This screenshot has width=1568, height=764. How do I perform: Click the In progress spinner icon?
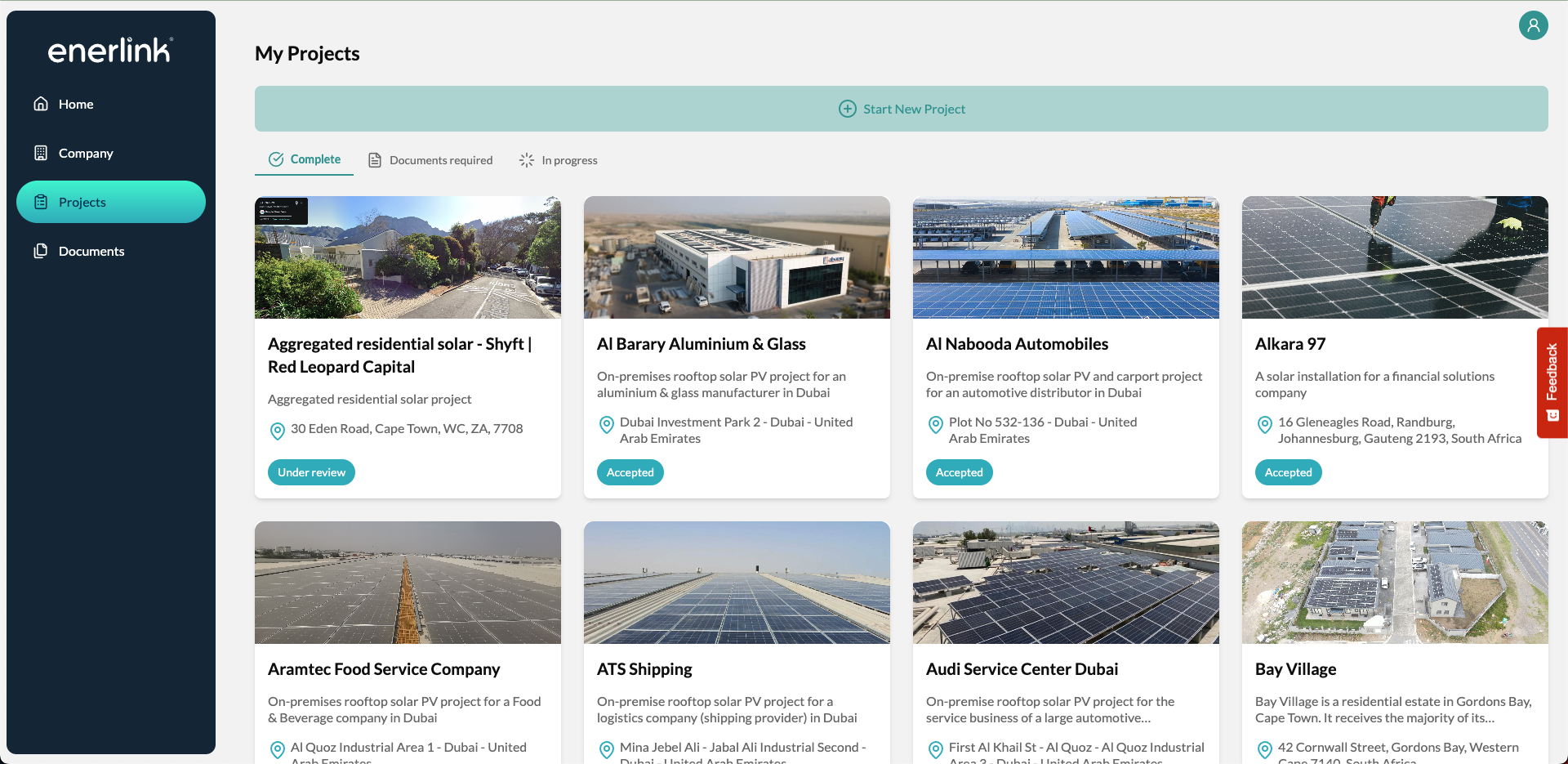[x=527, y=160]
